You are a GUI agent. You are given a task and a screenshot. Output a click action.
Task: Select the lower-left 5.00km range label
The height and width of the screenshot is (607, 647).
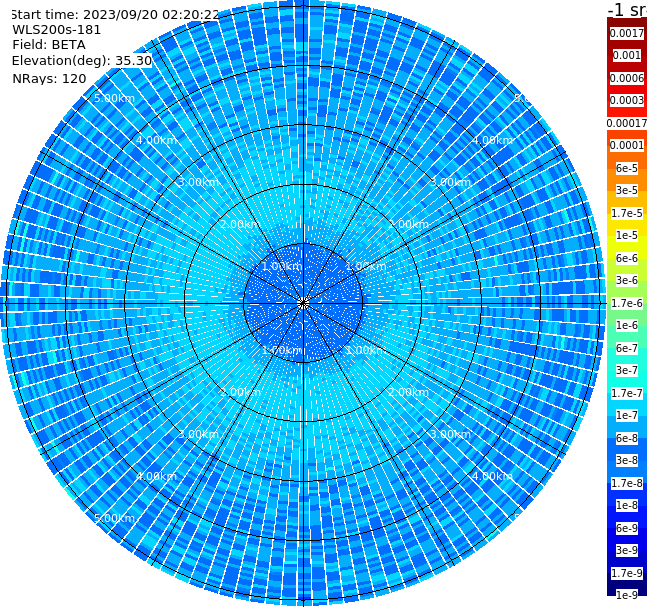coord(114,518)
